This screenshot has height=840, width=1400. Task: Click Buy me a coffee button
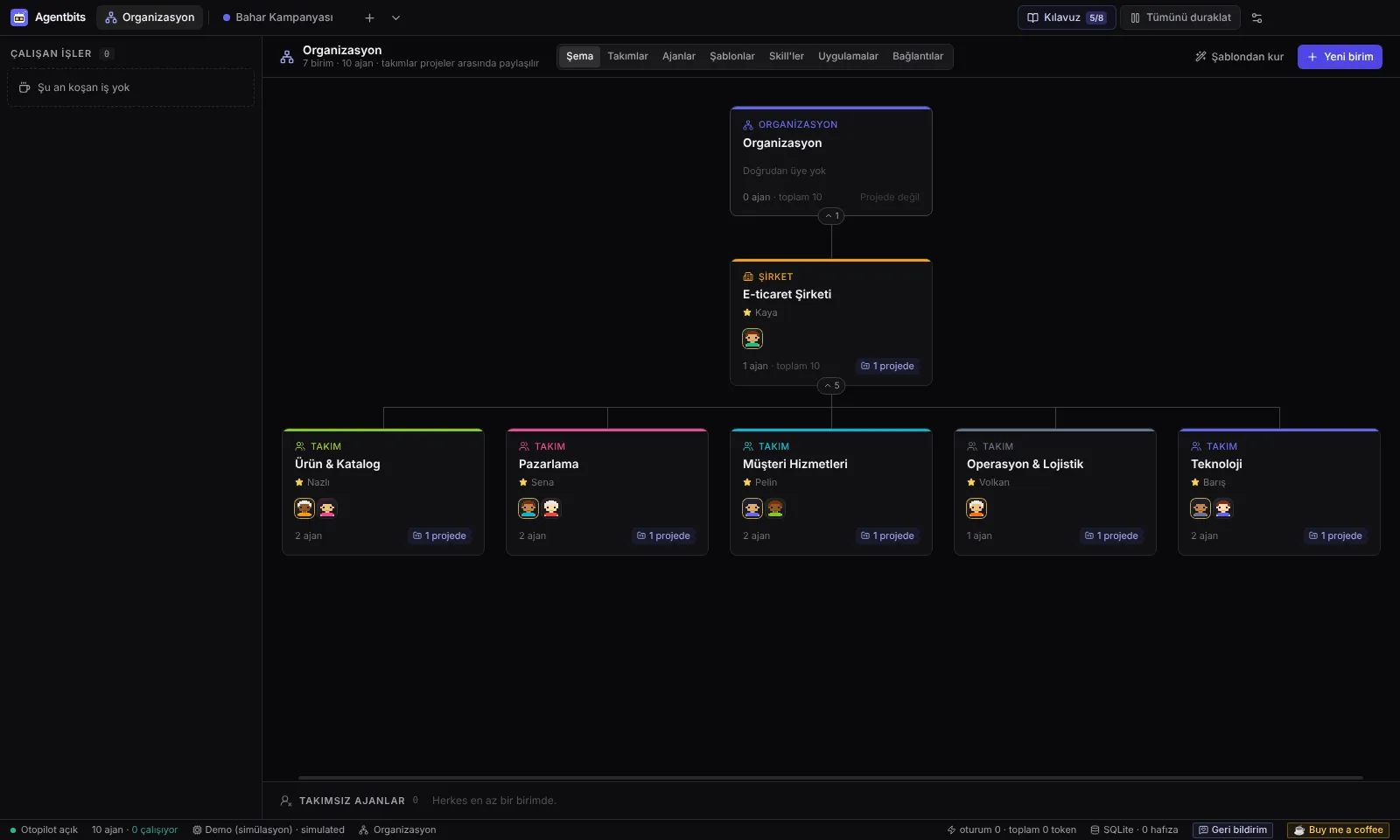point(1338,829)
